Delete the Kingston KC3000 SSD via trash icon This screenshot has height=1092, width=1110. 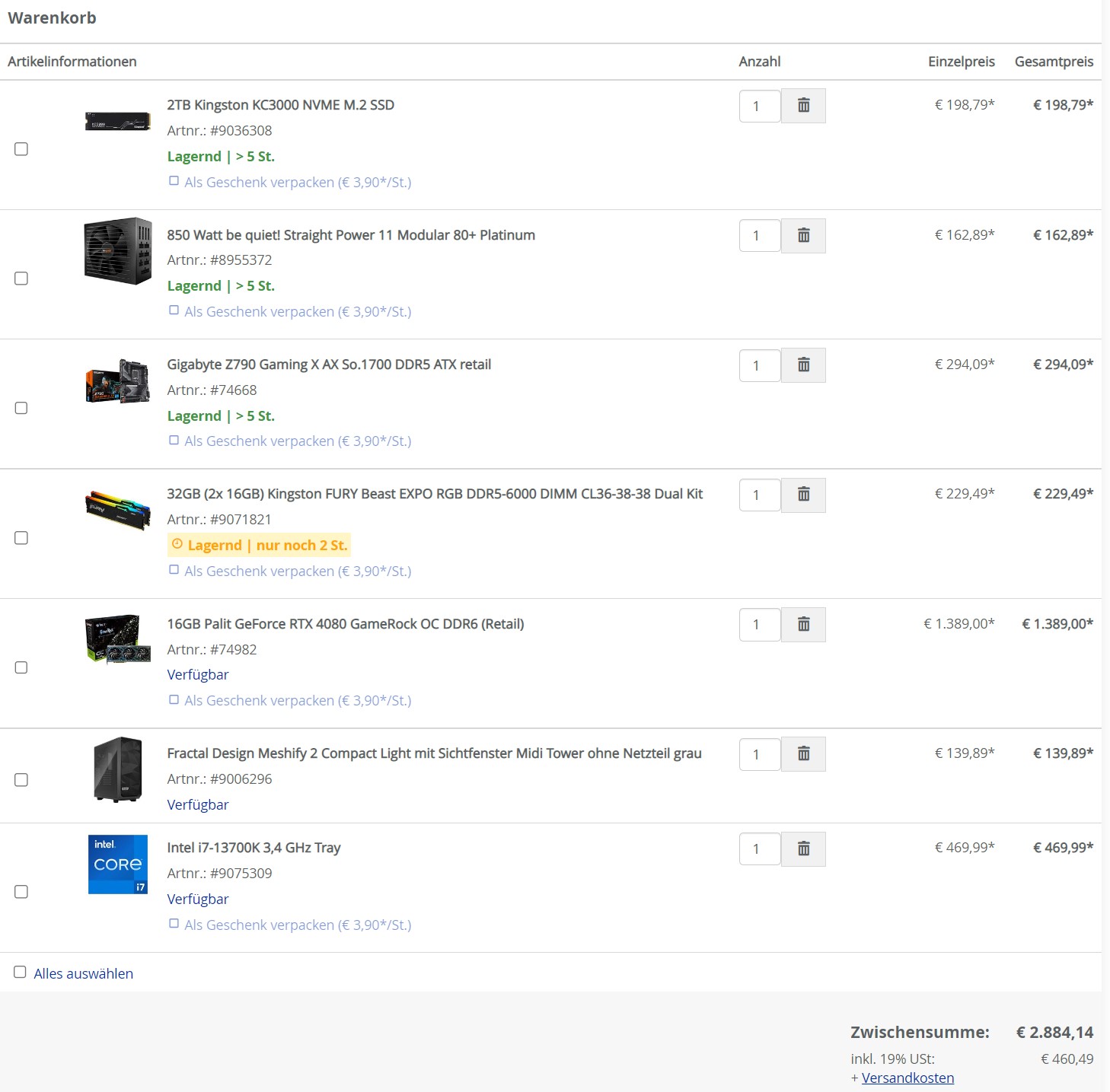803,106
